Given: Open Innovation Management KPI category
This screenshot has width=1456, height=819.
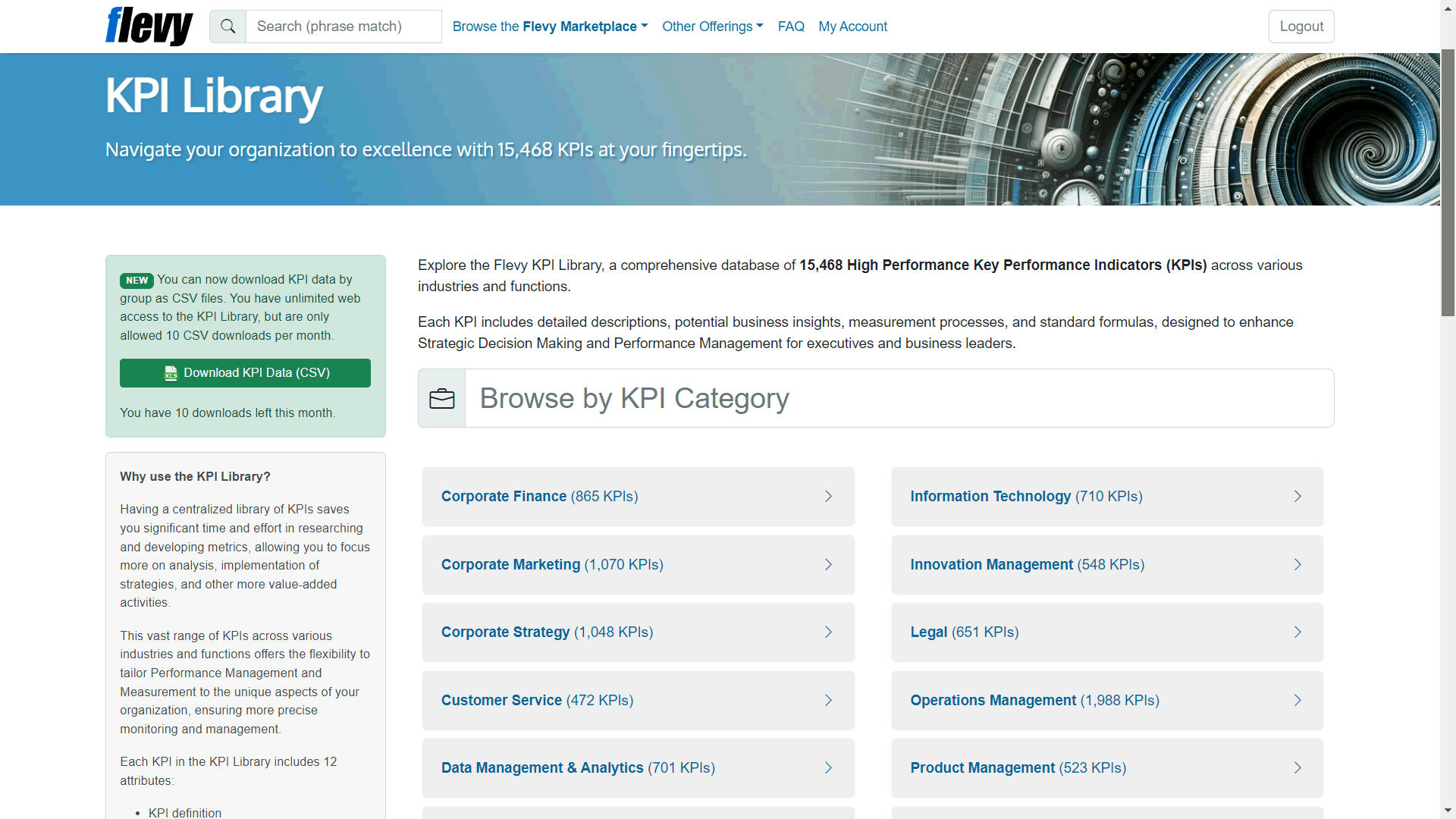Looking at the screenshot, I should pos(1107,565).
